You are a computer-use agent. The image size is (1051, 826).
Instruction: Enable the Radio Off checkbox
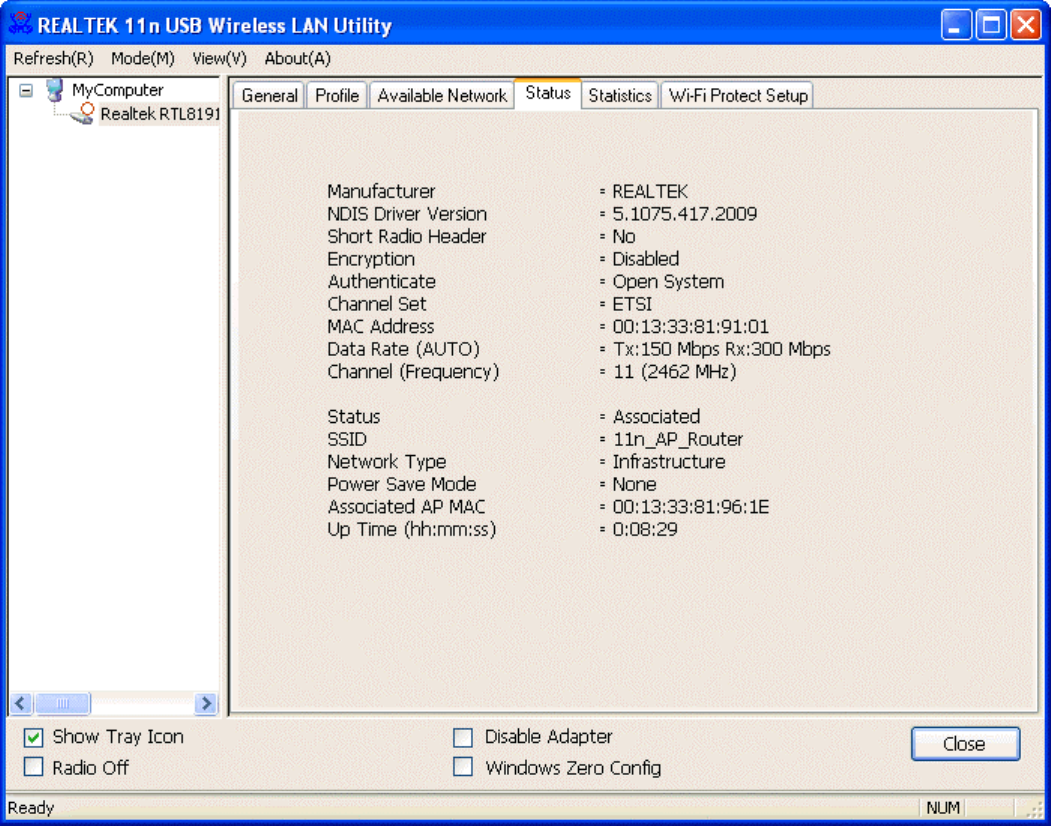(x=34, y=767)
